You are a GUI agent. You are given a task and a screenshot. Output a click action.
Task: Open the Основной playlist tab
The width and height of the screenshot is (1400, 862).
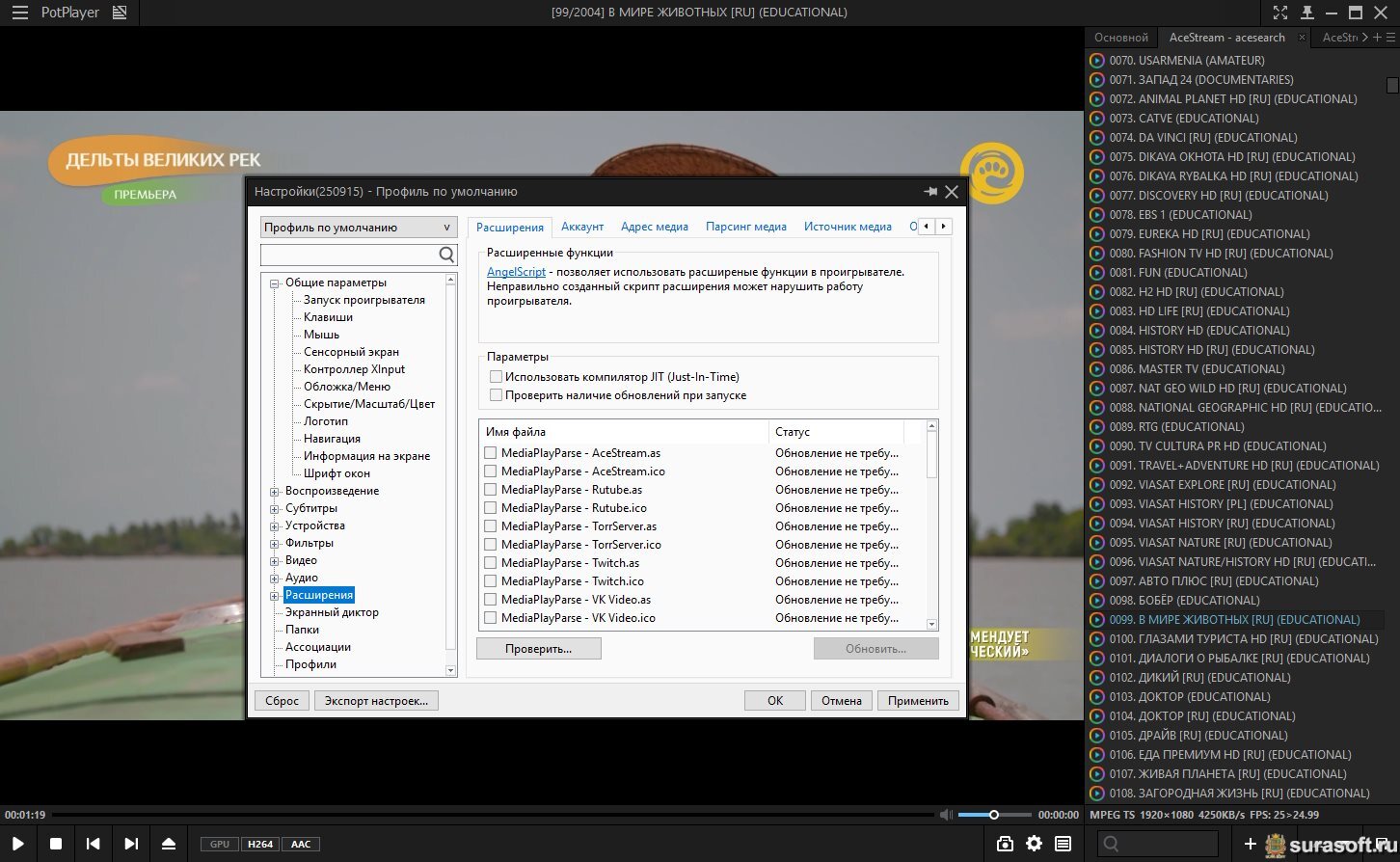coord(1120,38)
